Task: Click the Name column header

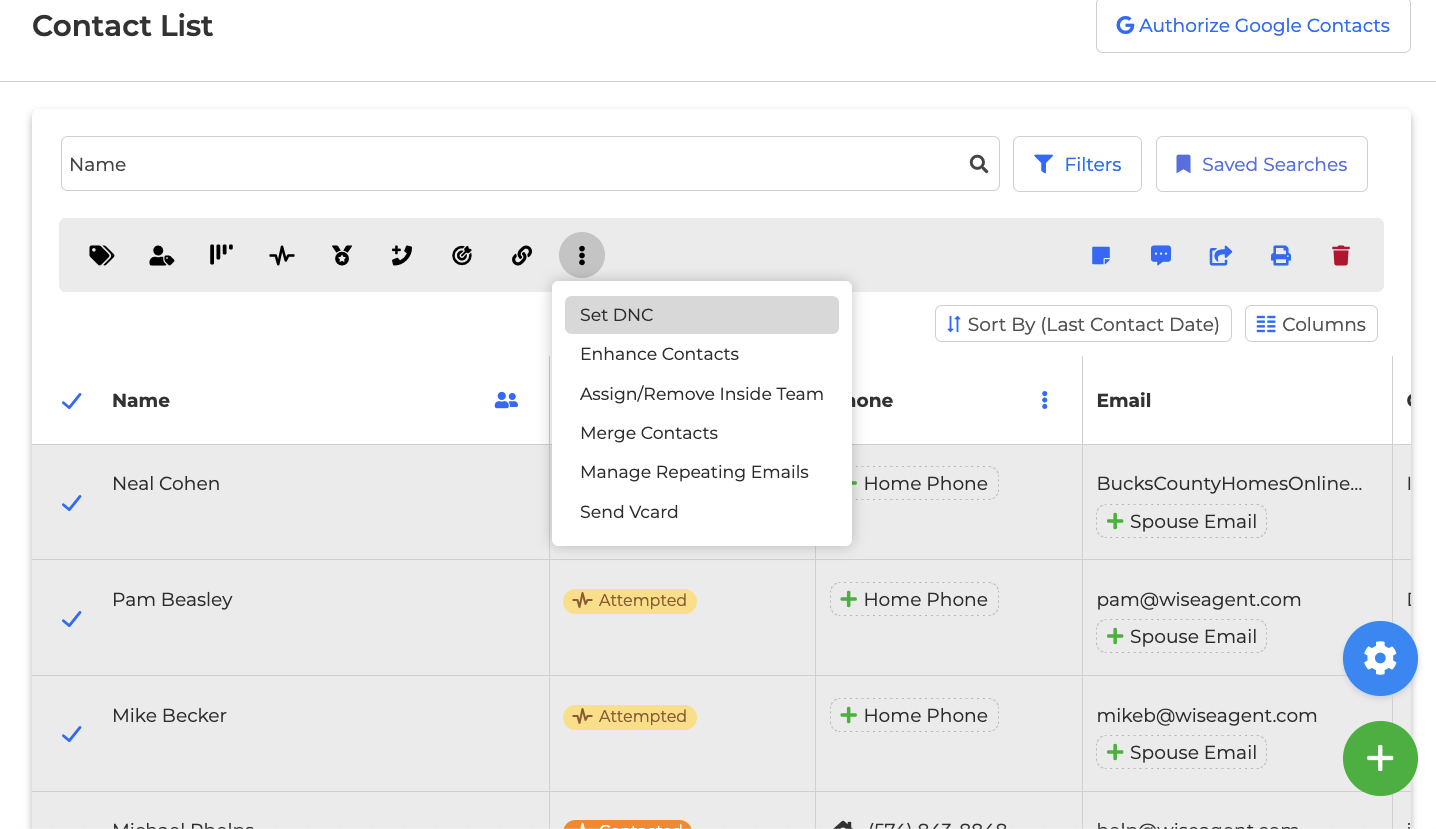Action: tap(141, 400)
